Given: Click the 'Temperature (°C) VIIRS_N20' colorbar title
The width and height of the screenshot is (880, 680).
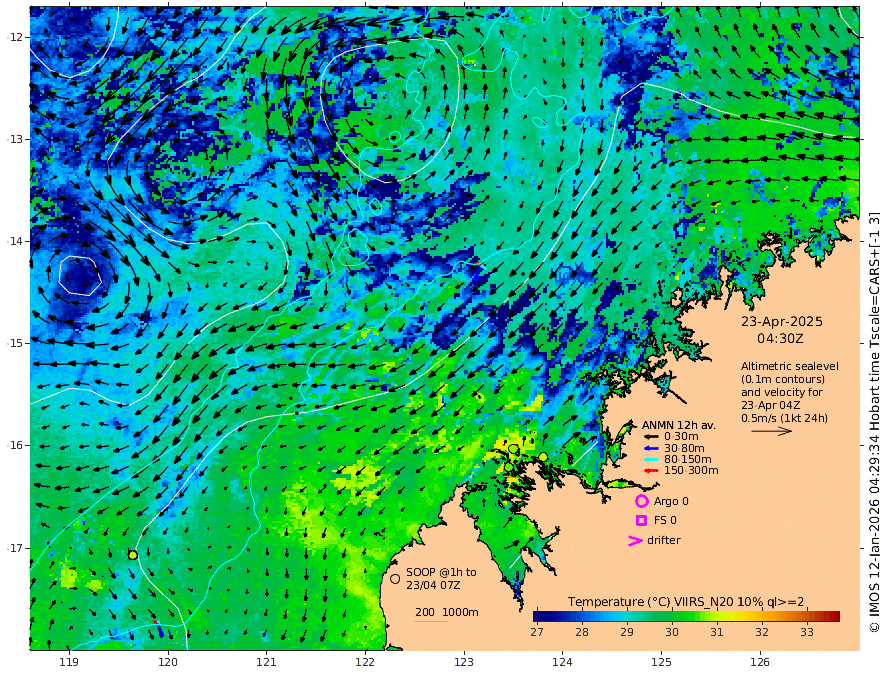Looking at the screenshot, I should (x=650, y=602).
